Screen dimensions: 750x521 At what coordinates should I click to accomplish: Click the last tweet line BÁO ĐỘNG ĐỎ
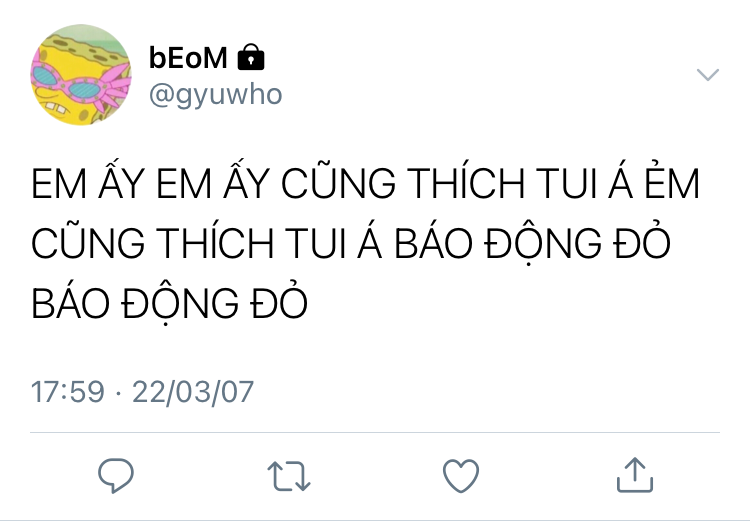[169, 302]
